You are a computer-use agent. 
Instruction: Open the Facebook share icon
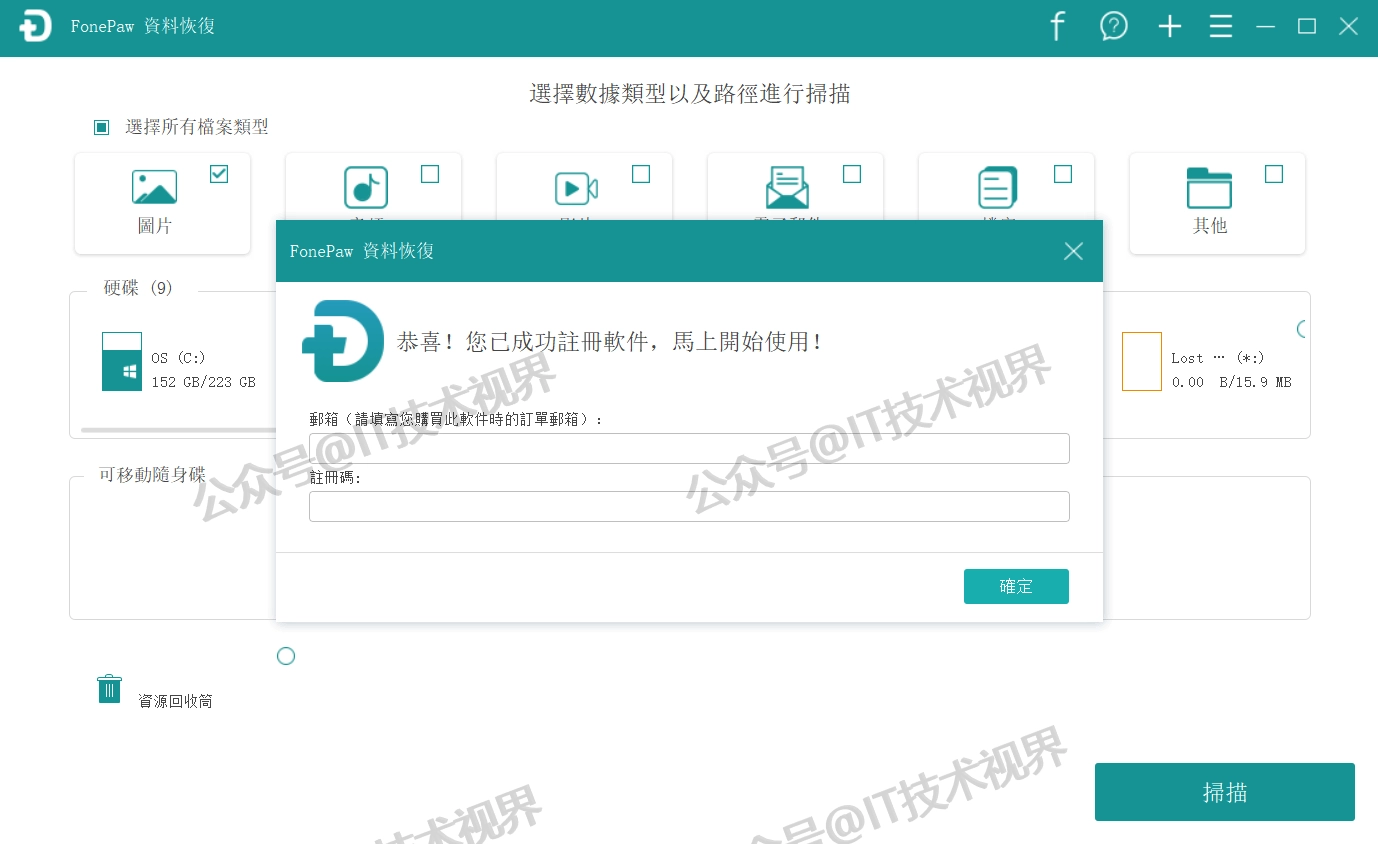1057,27
